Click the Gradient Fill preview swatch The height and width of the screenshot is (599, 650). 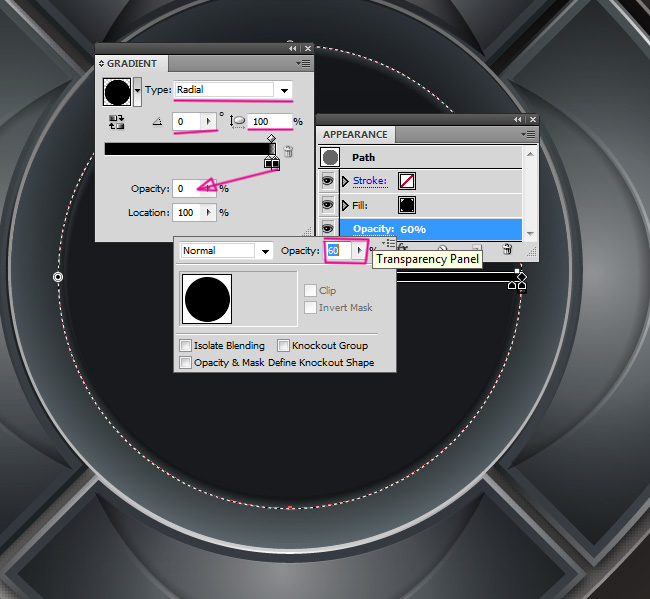[x=117, y=92]
